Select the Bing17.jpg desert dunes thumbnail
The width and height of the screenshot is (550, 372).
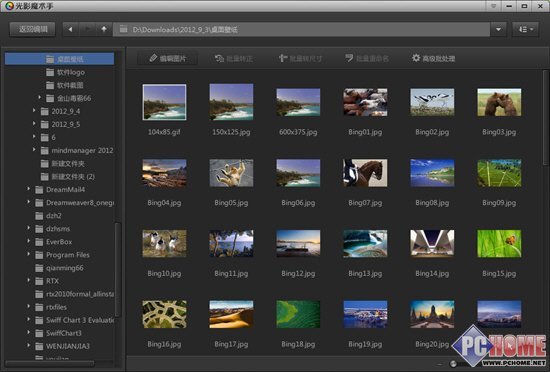coord(231,314)
